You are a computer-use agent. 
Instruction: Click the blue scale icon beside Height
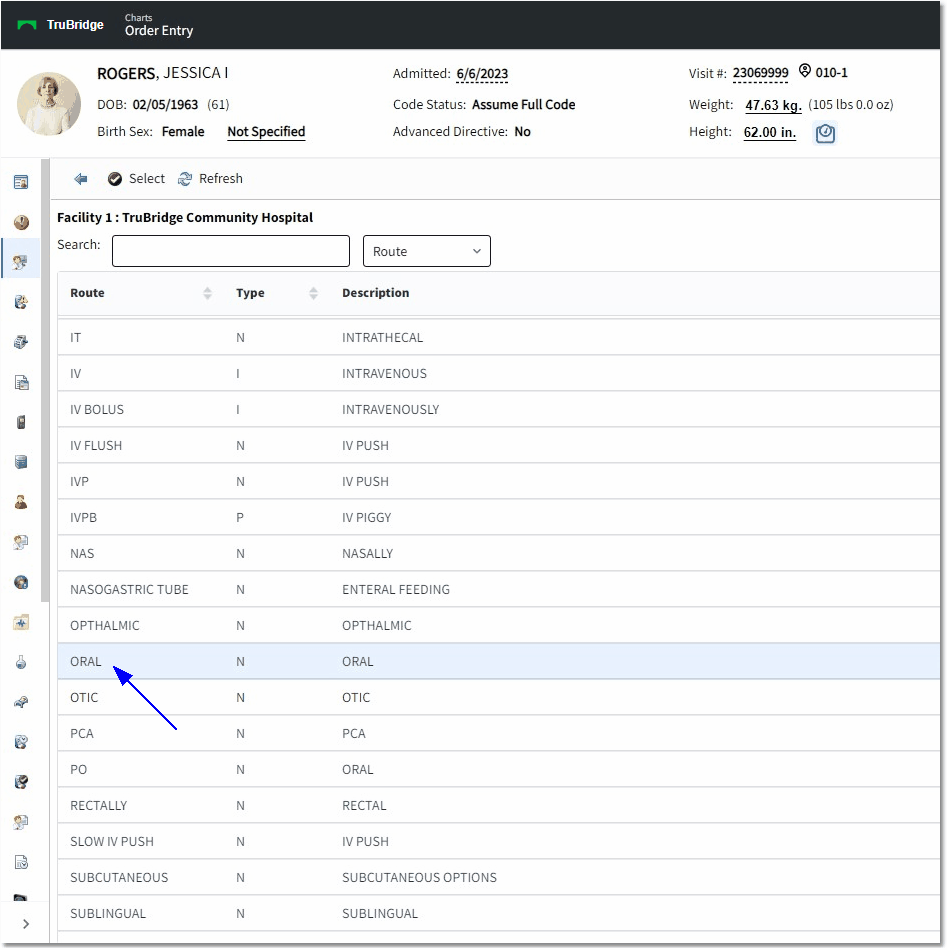tap(825, 133)
